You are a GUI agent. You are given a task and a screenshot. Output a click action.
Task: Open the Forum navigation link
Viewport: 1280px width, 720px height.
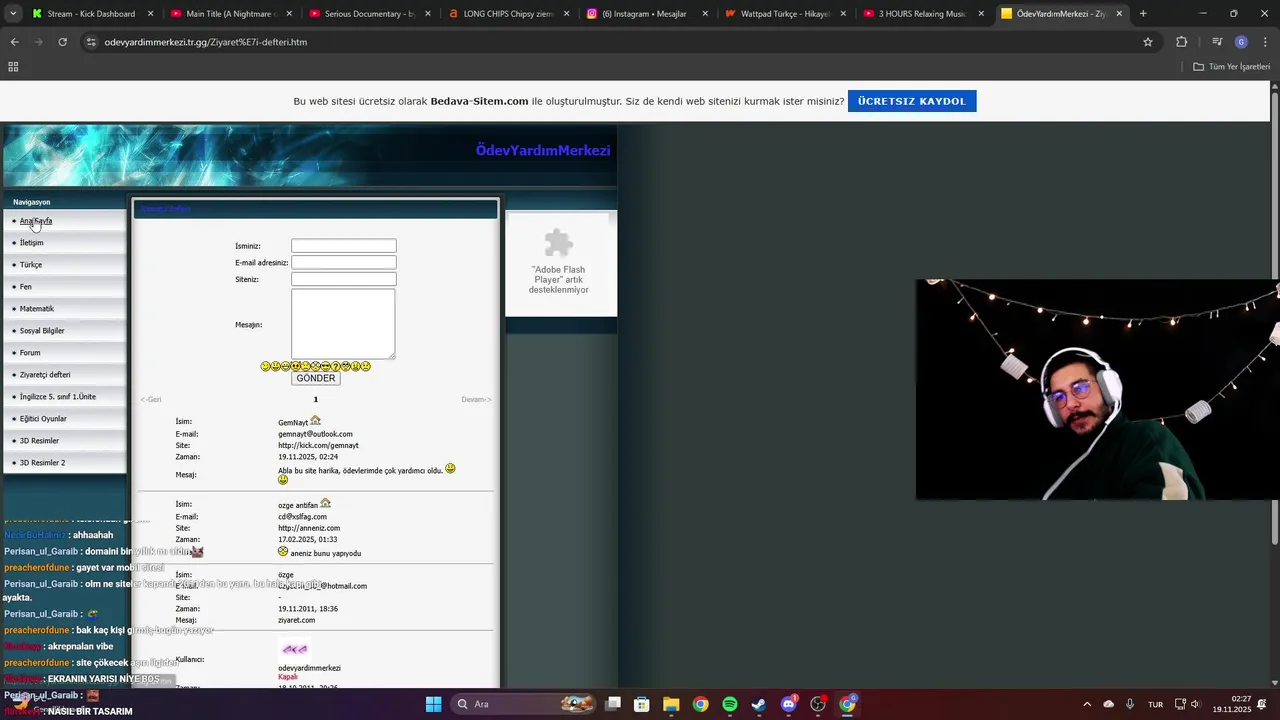click(30, 353)
